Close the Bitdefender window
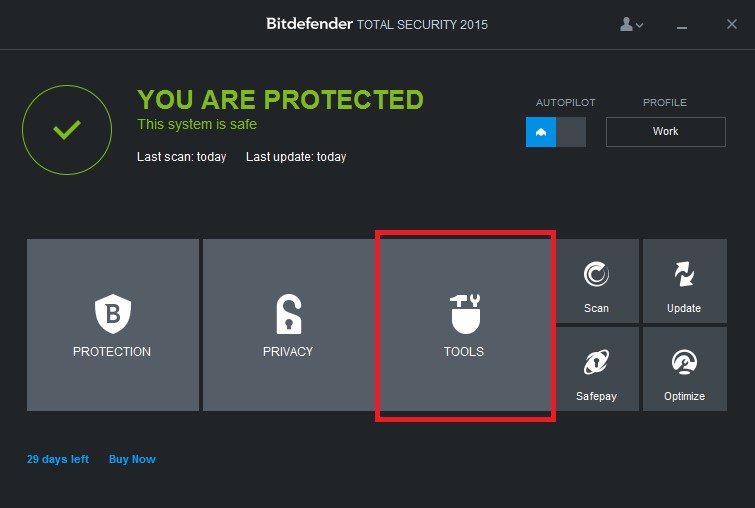755x508 pixels. tap(732, 24)
